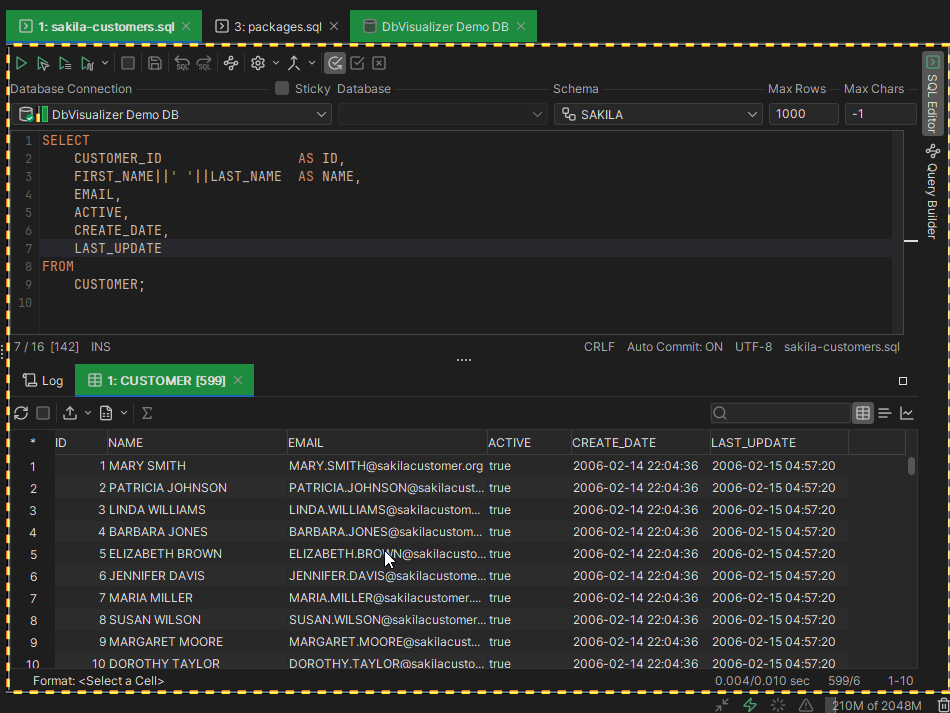Enable the Sticky checkbox
The width and height of the screenshot is (950, 713).
click(x=282, y=89)
